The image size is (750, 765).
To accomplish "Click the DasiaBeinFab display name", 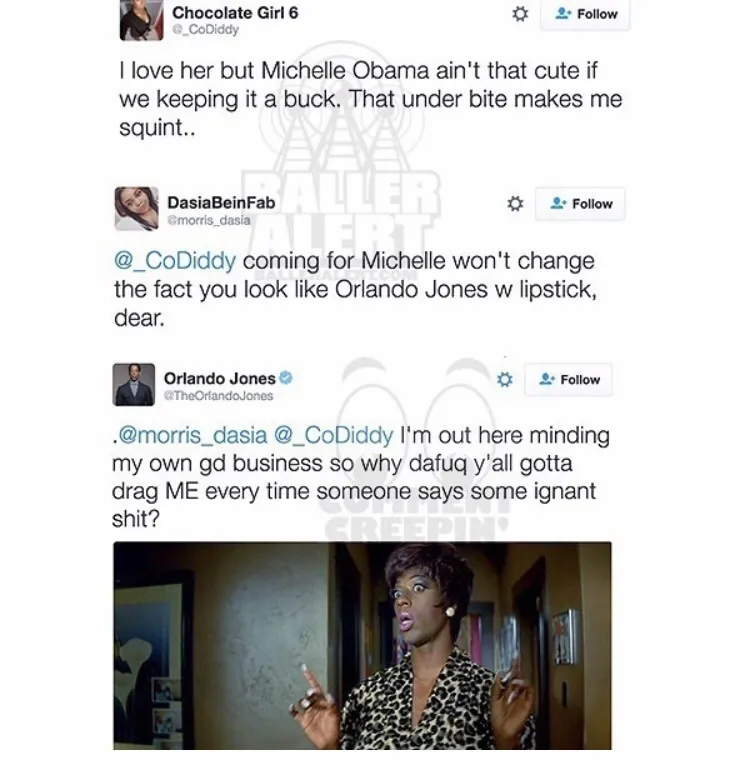I will click(x=221, y=202).
